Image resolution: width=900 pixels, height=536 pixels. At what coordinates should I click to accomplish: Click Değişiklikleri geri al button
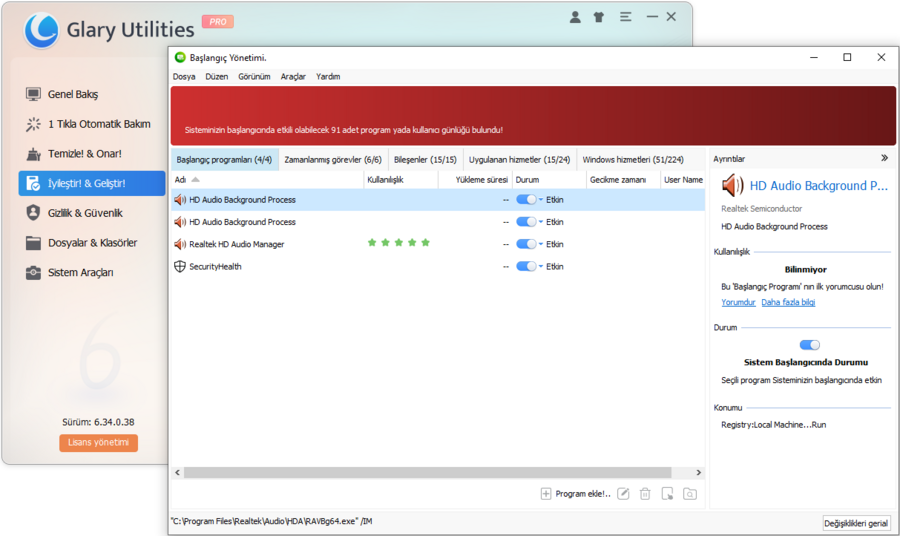(x=856, y=523)
